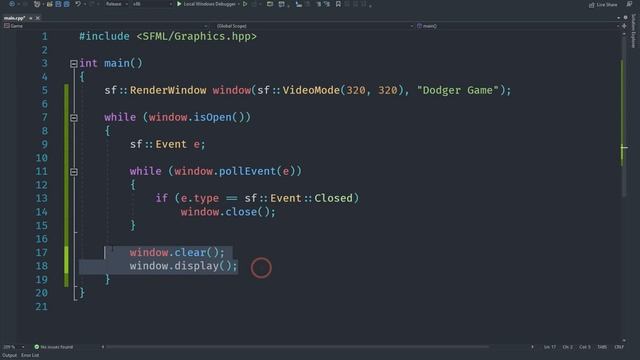Open x86 solution platform dropdown
This screenshot has width=640, height=360.
[x=152, y=4]
